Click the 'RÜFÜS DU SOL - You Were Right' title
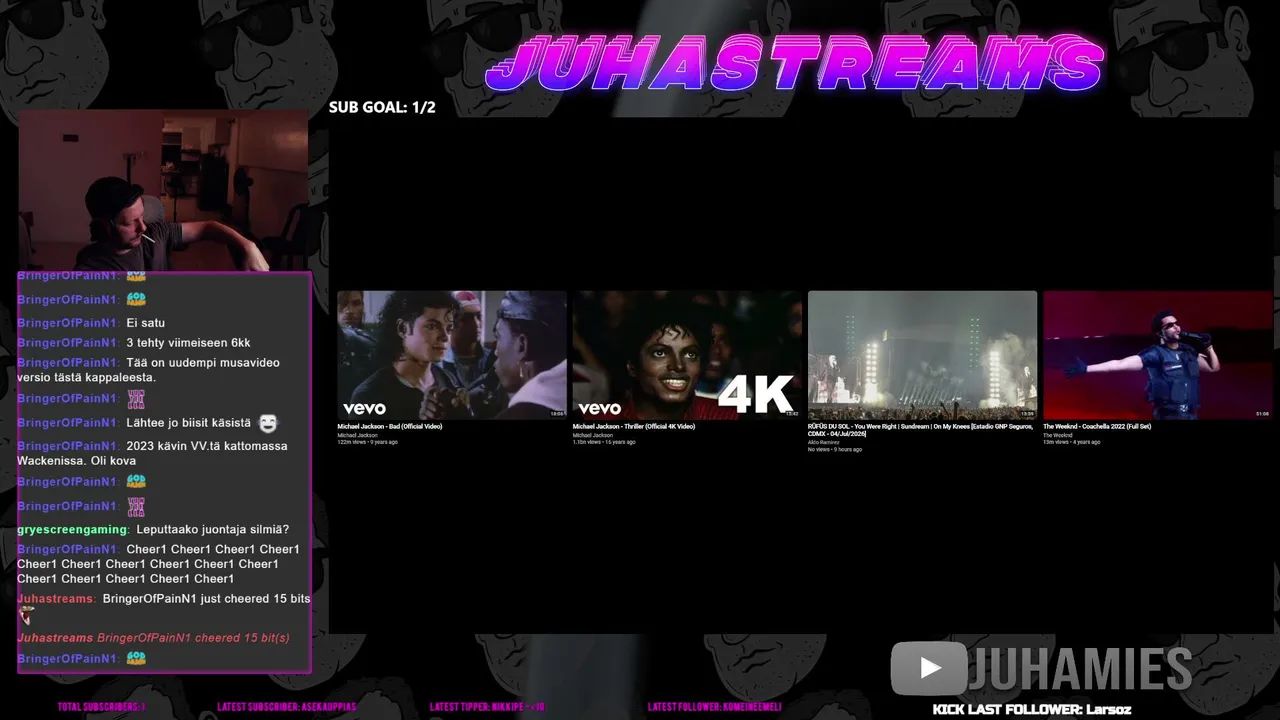 tap(921, 430)
